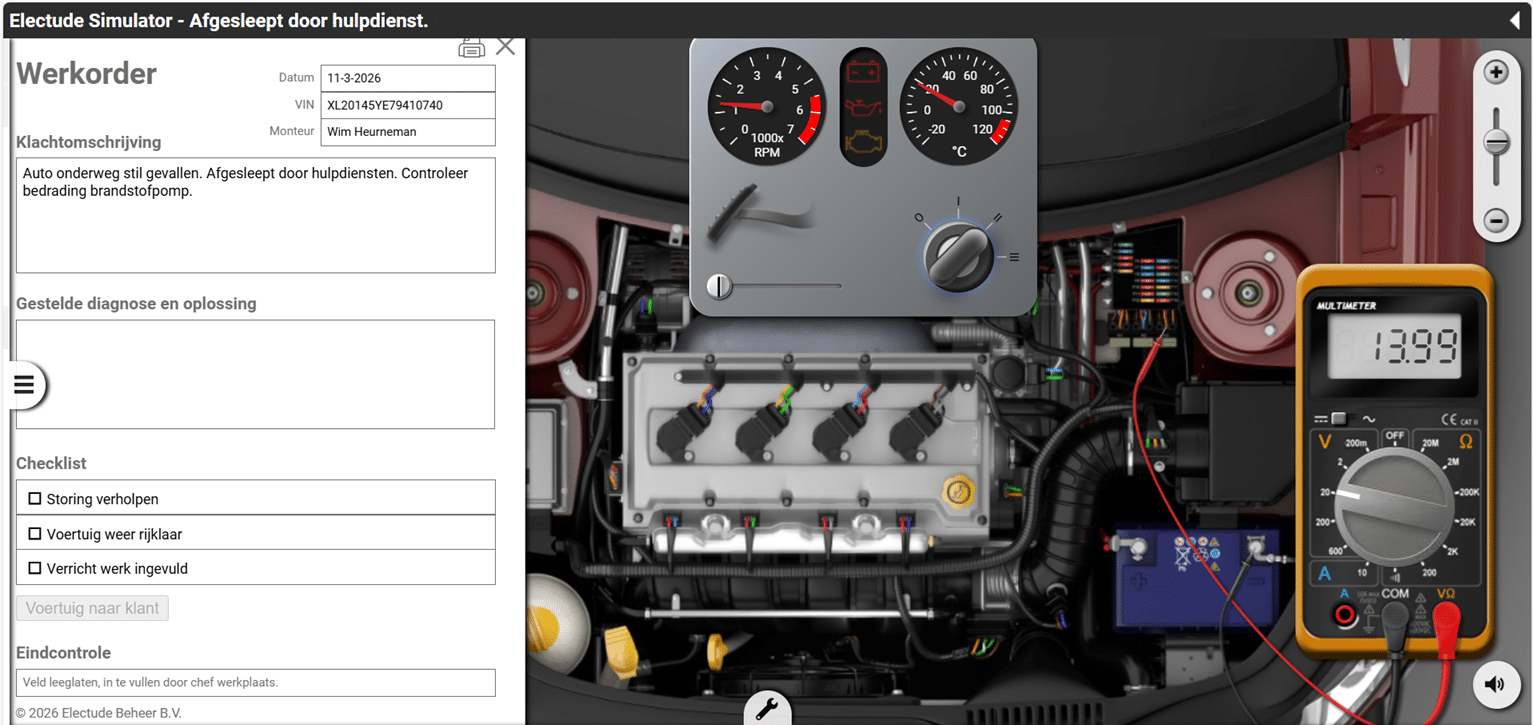Viewport: 1533px width, 725px height.
Task: Mute sound with the speaker icon
Action: (1494, 684)
